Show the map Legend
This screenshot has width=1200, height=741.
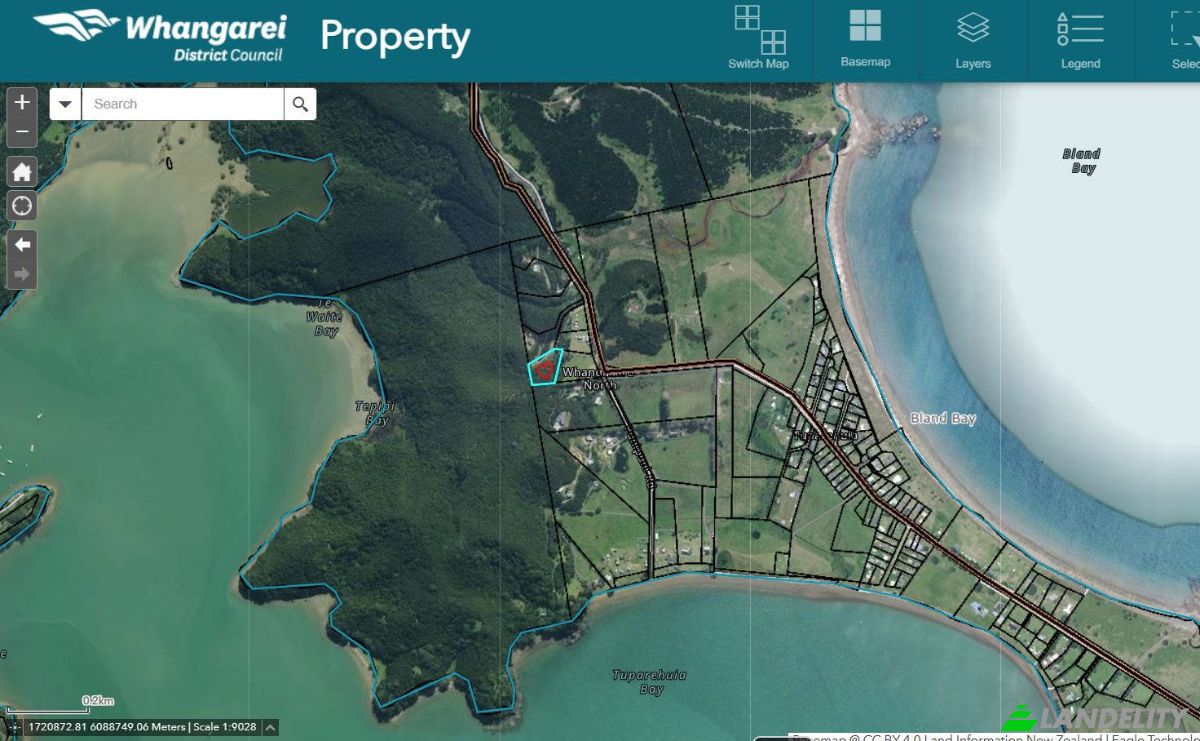(1080, 38)
